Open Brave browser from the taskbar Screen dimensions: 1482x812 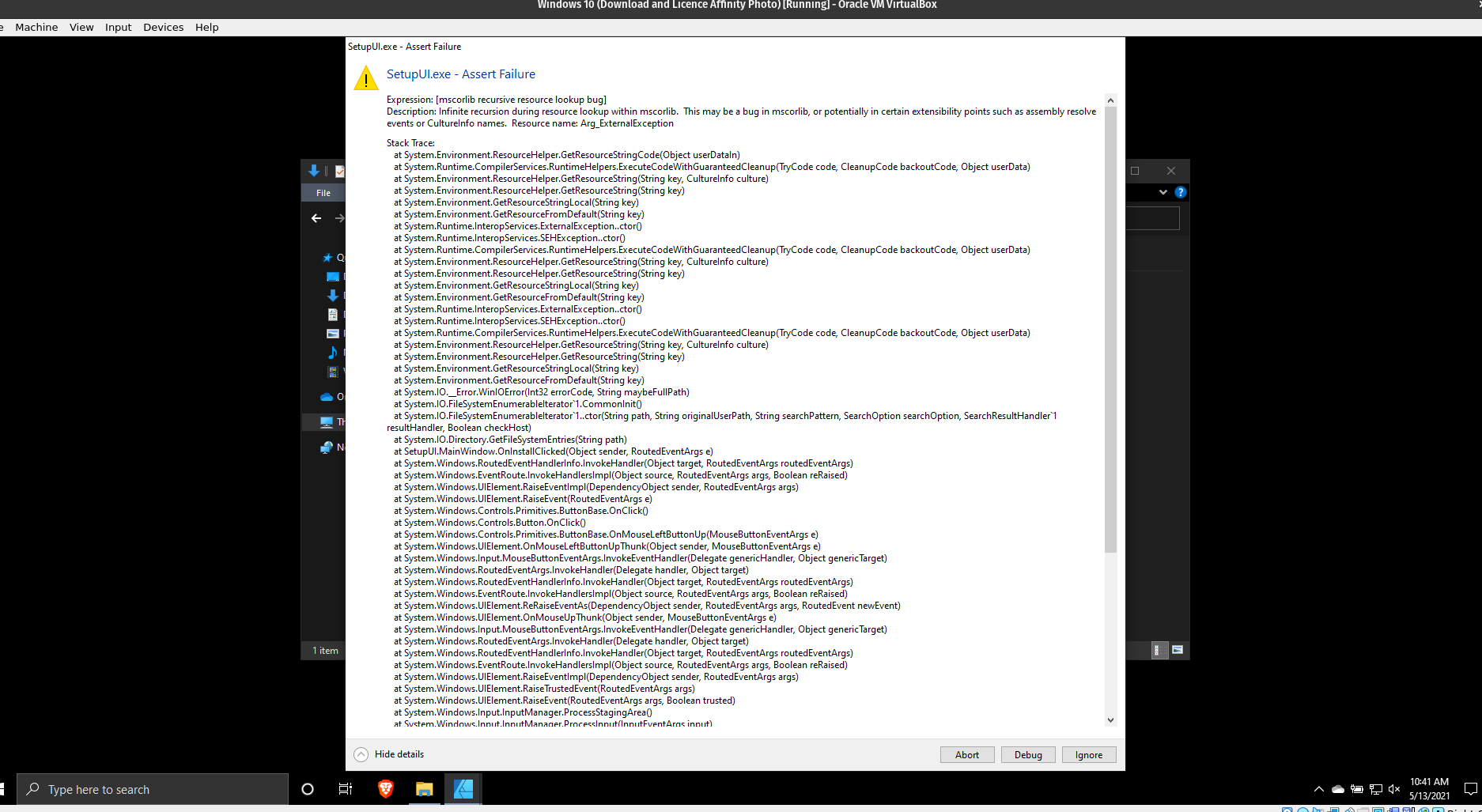[385, 788]
